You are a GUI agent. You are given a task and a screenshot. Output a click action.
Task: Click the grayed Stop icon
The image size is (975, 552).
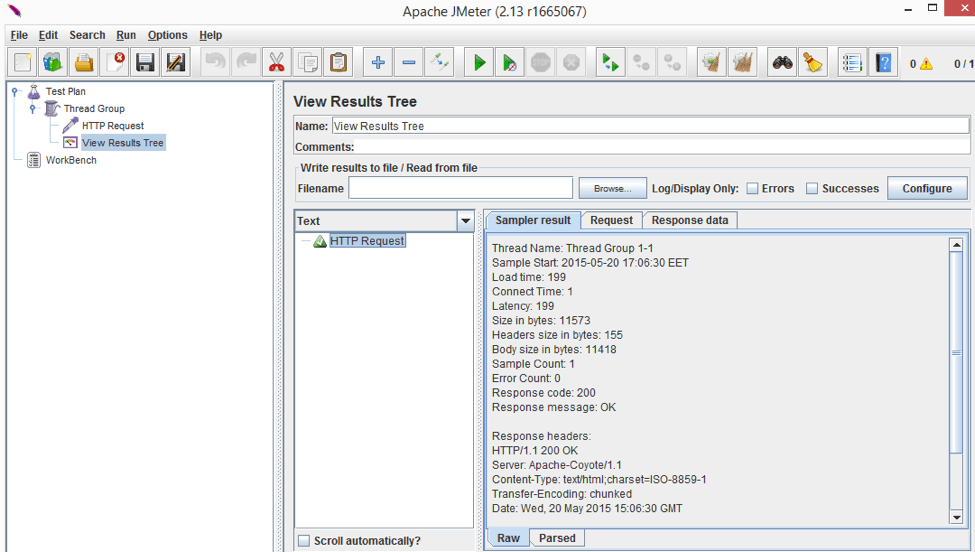click(x=540, y=62)
